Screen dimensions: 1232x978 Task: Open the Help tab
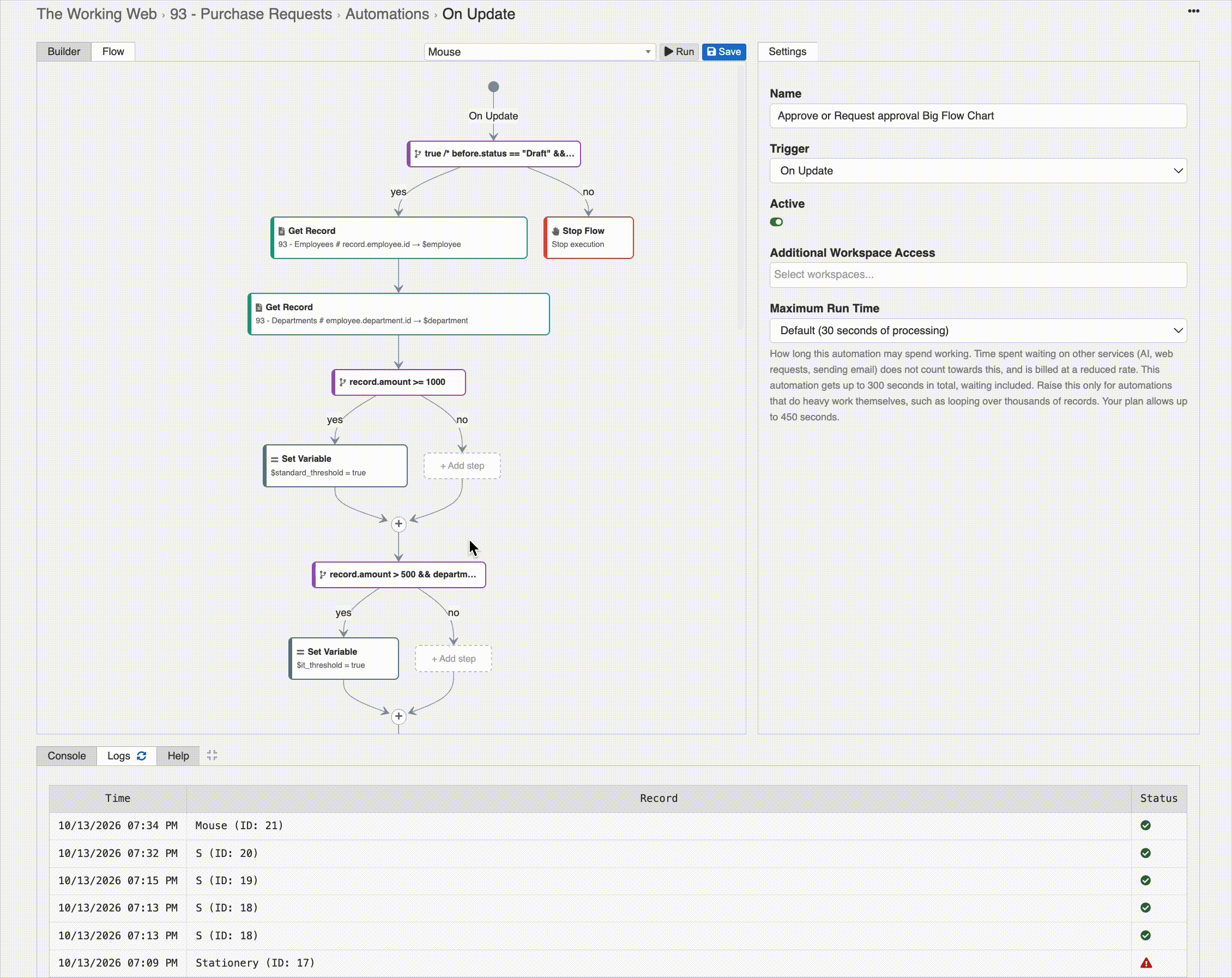click(178, 756)
